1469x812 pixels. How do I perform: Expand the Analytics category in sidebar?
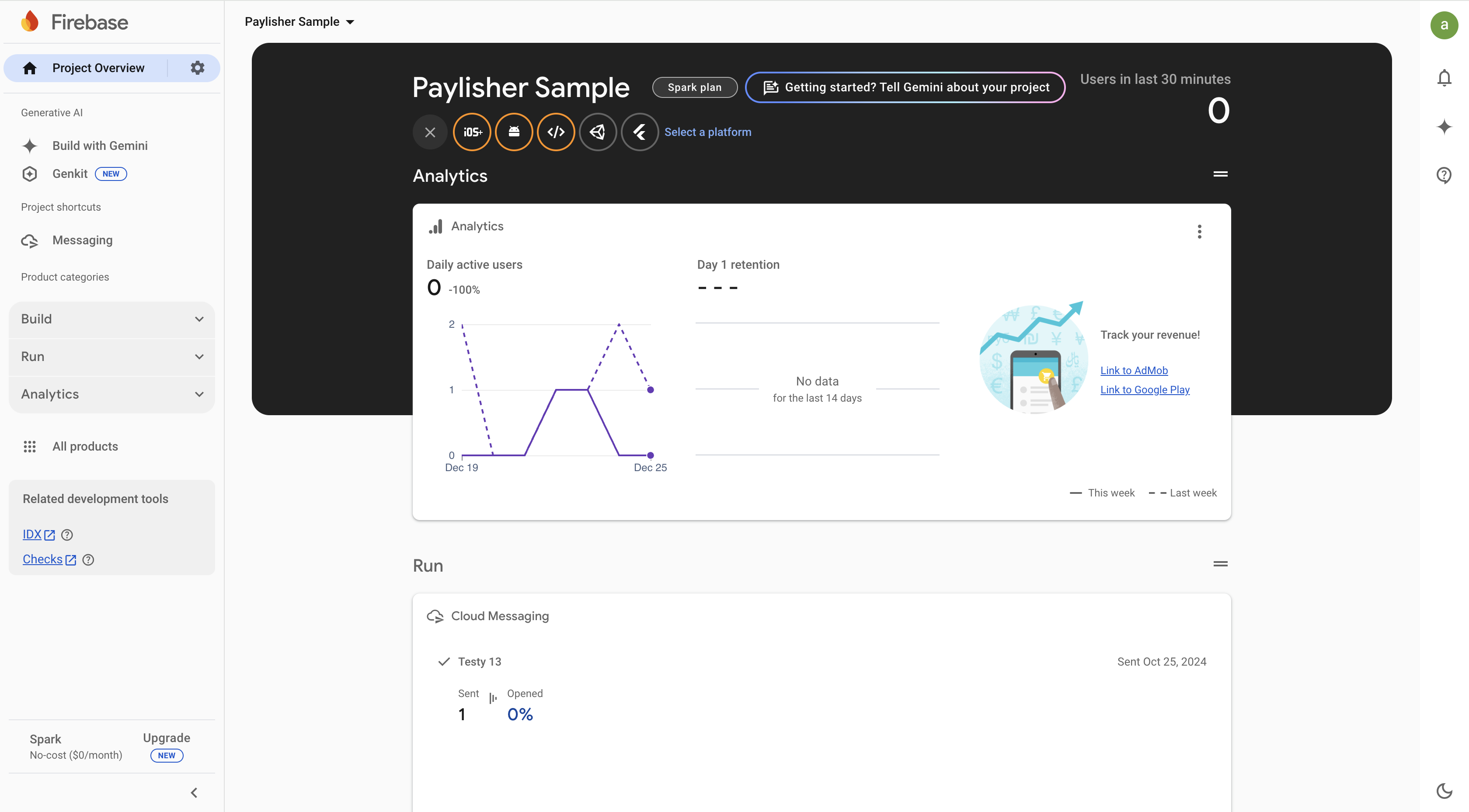point(112,394)
